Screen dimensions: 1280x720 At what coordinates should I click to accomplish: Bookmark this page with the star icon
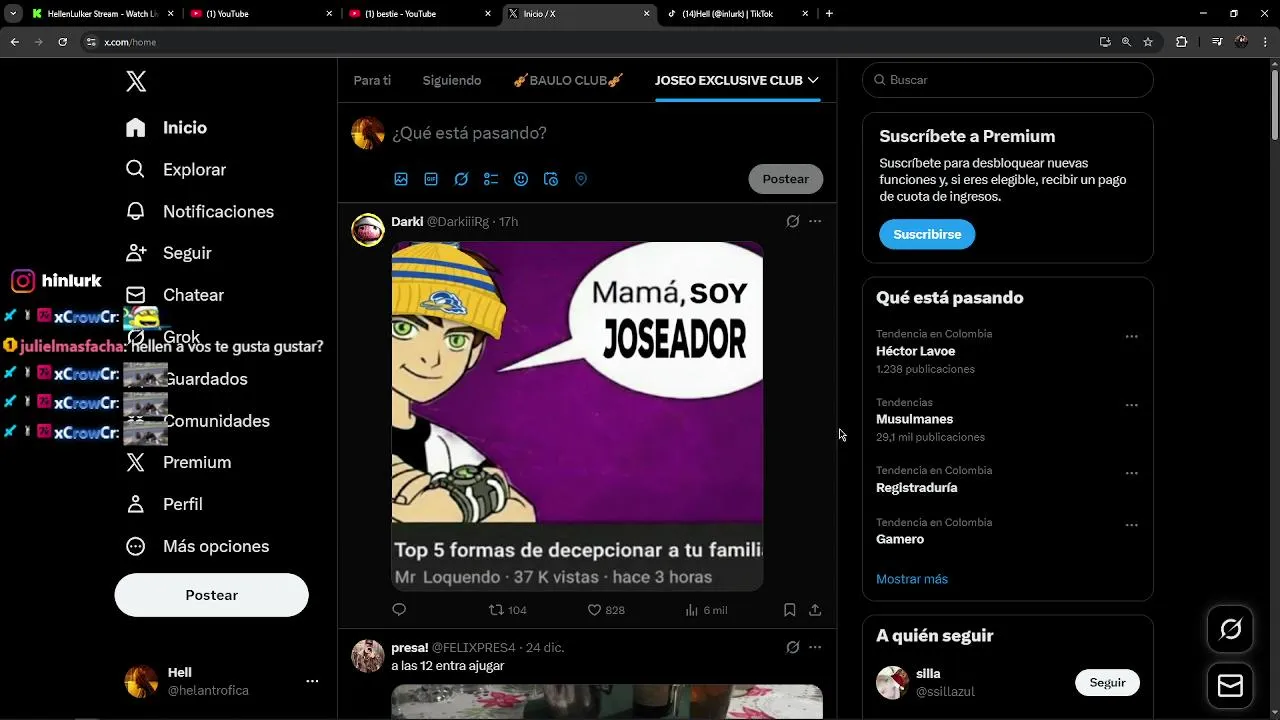[x=1148, y=42]
